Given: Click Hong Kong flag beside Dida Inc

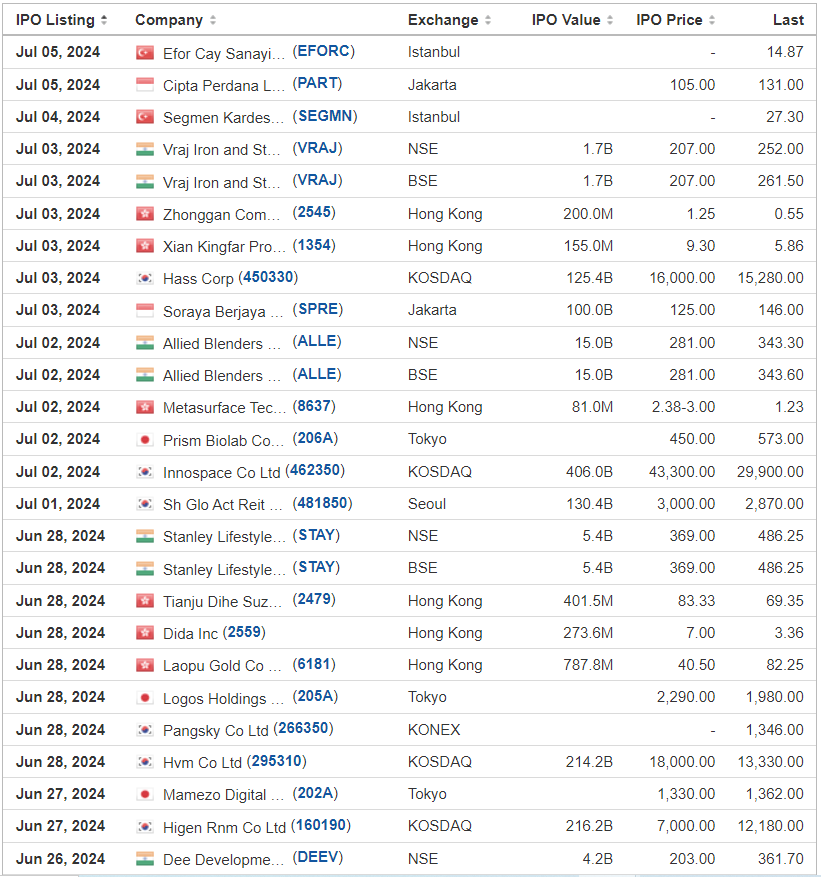Looking at the screenshot, I should pos(145,633).
